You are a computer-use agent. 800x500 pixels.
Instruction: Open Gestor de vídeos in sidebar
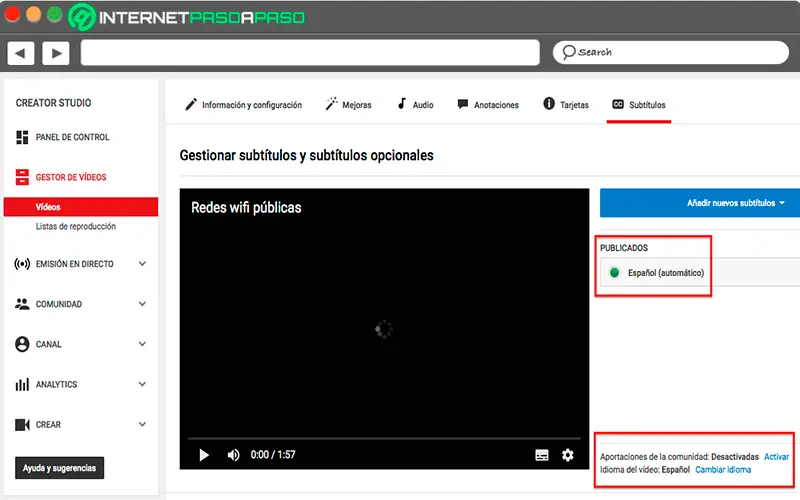click(71, 177)
